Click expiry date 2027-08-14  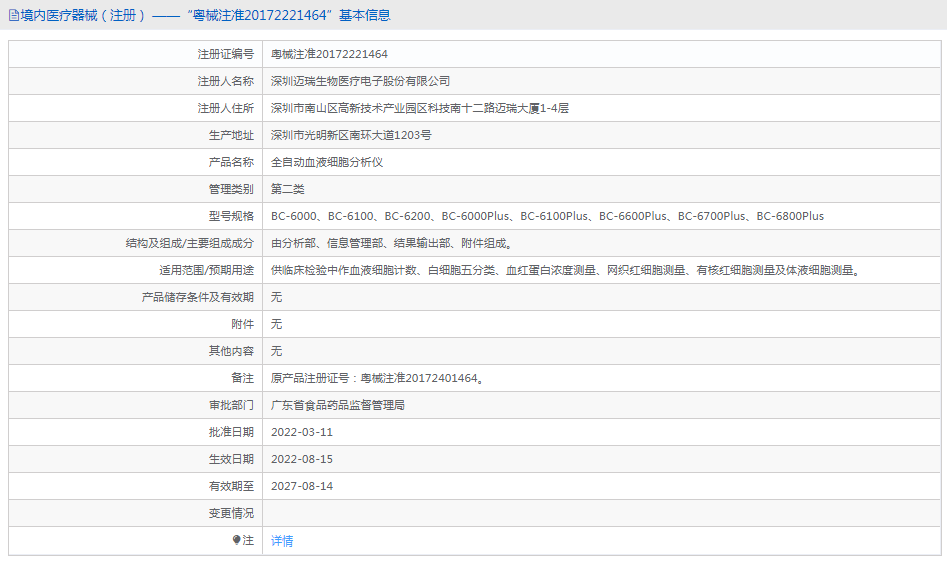tap(301, 486)
